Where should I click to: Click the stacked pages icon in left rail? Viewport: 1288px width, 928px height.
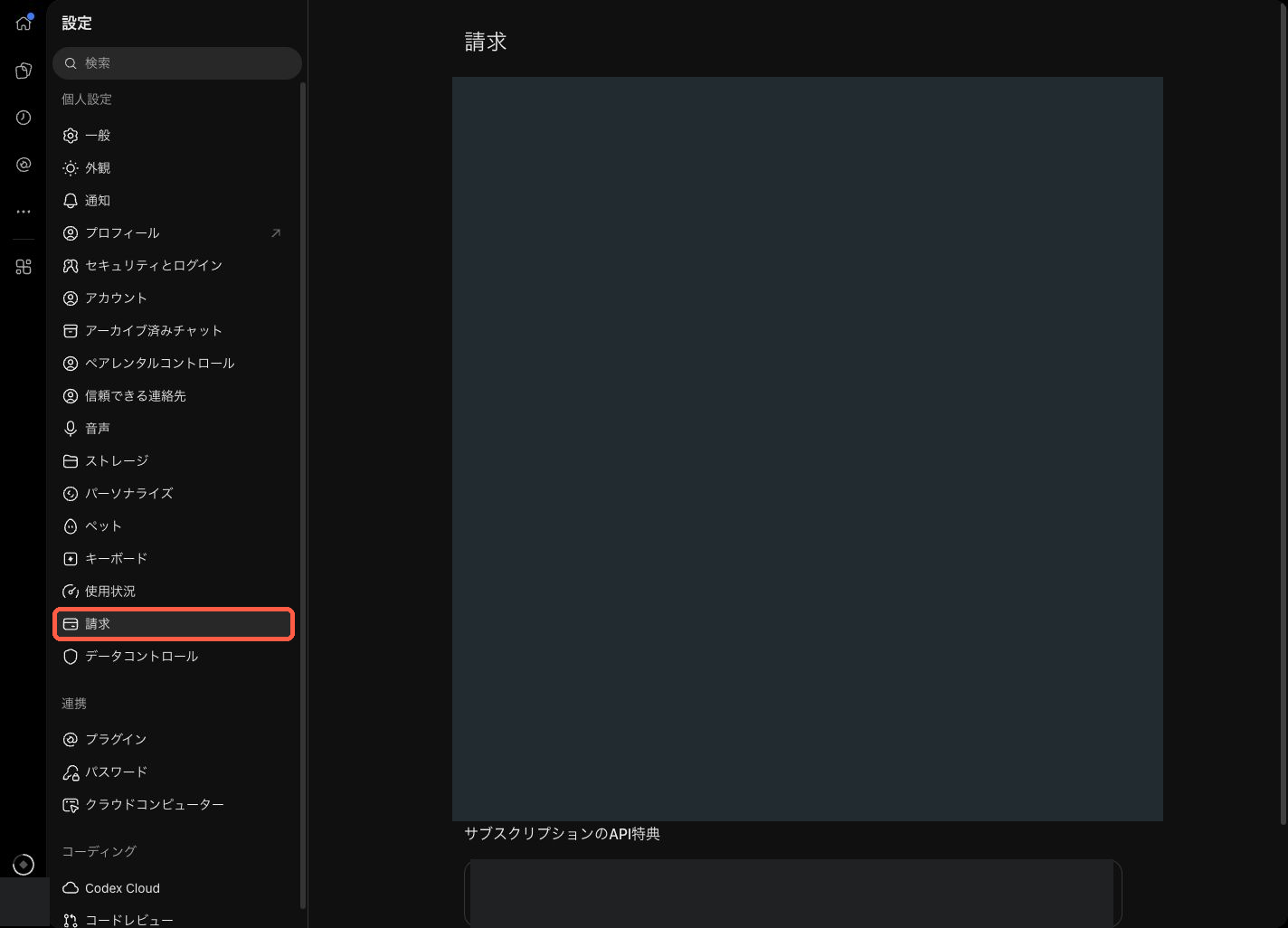[24, 71]
